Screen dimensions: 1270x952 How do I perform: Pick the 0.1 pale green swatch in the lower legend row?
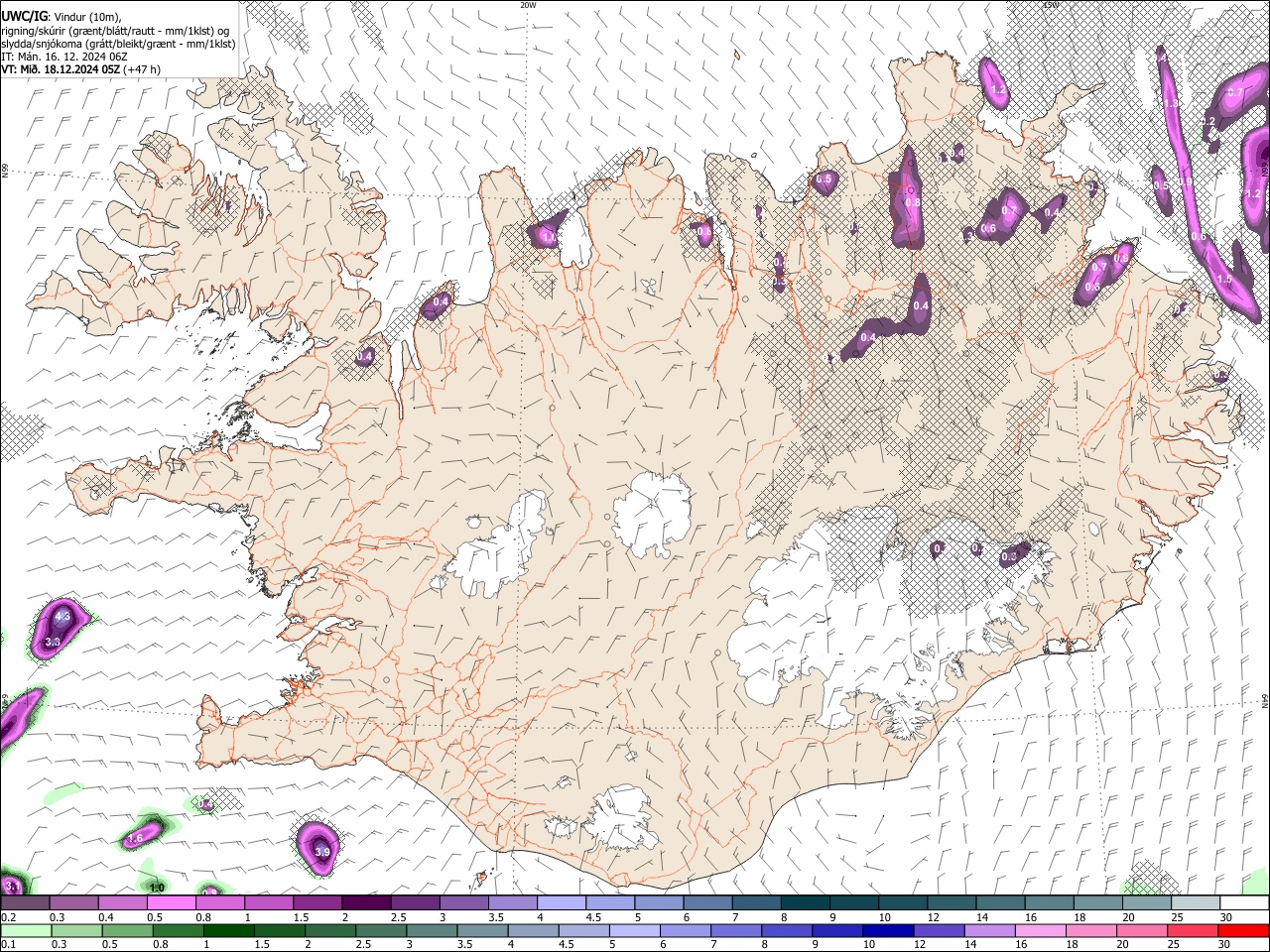pos(27,930)
